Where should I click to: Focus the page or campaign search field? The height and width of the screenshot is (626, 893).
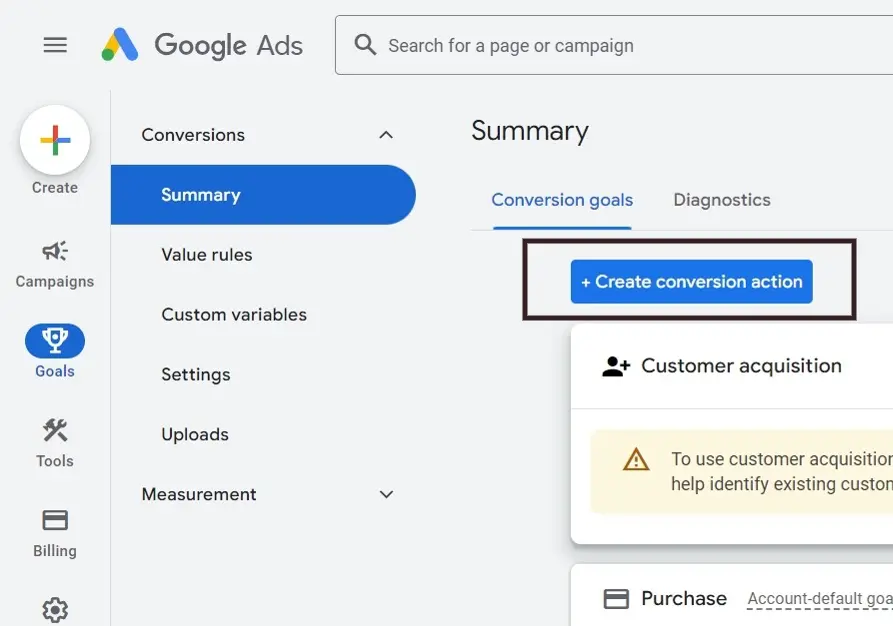[x=614, y=45]
